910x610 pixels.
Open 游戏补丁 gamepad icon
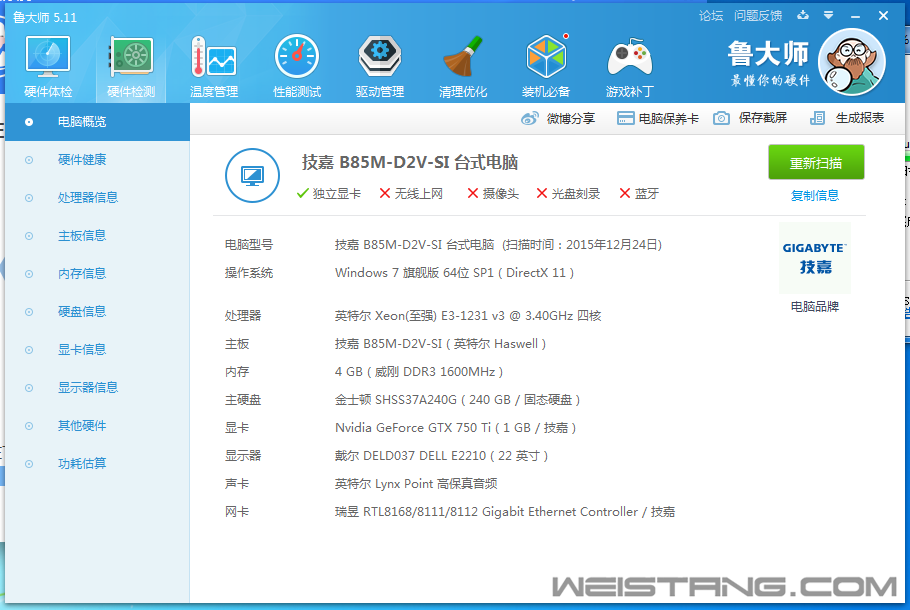tap(630, 66)
